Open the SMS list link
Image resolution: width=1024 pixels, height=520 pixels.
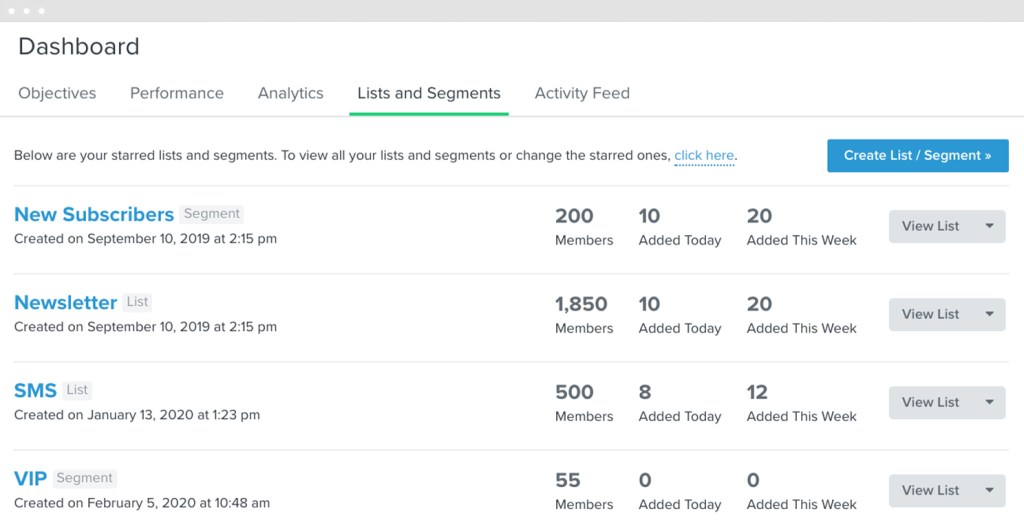[35, 390]
